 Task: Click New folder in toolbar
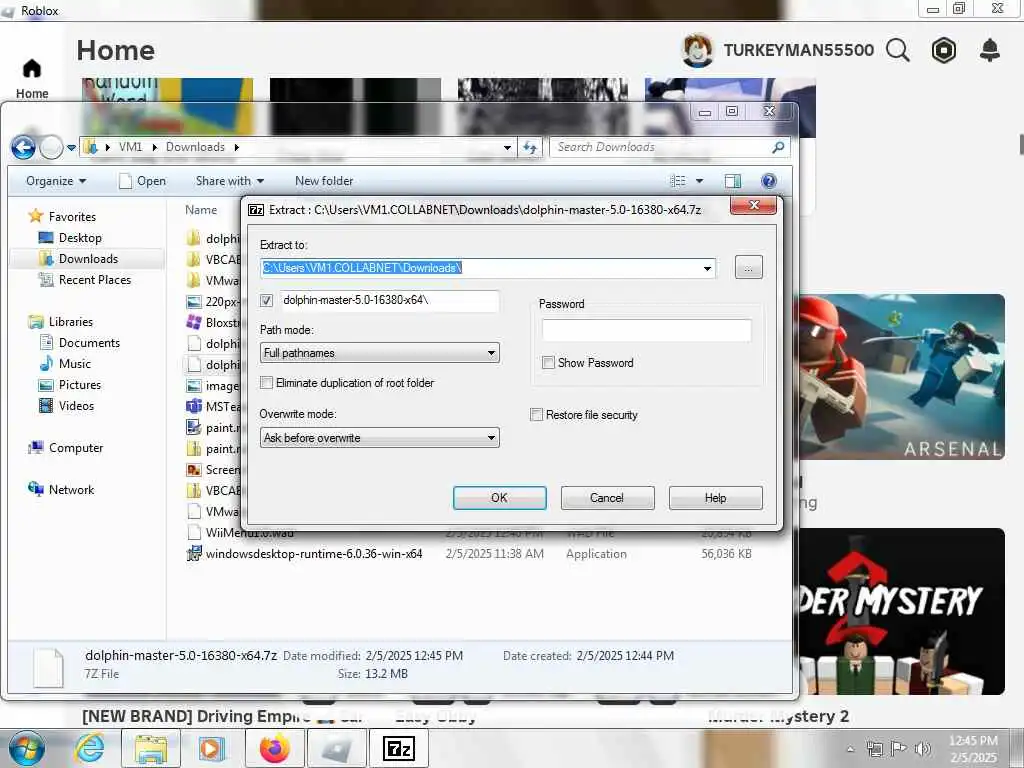coord(324,181)
